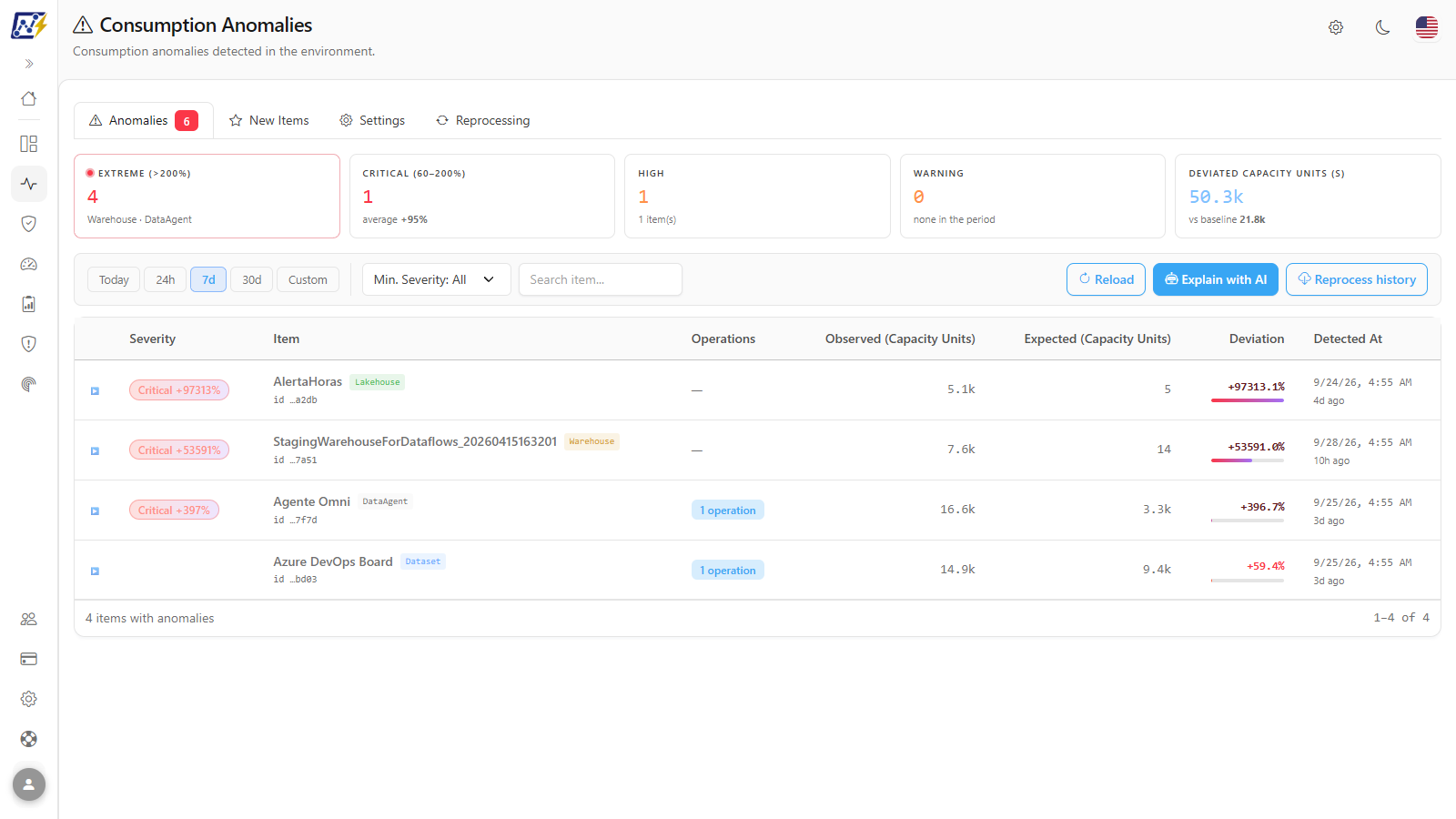Open the shield check icon in sidebar
The image size is (1456, 819).
29,224
